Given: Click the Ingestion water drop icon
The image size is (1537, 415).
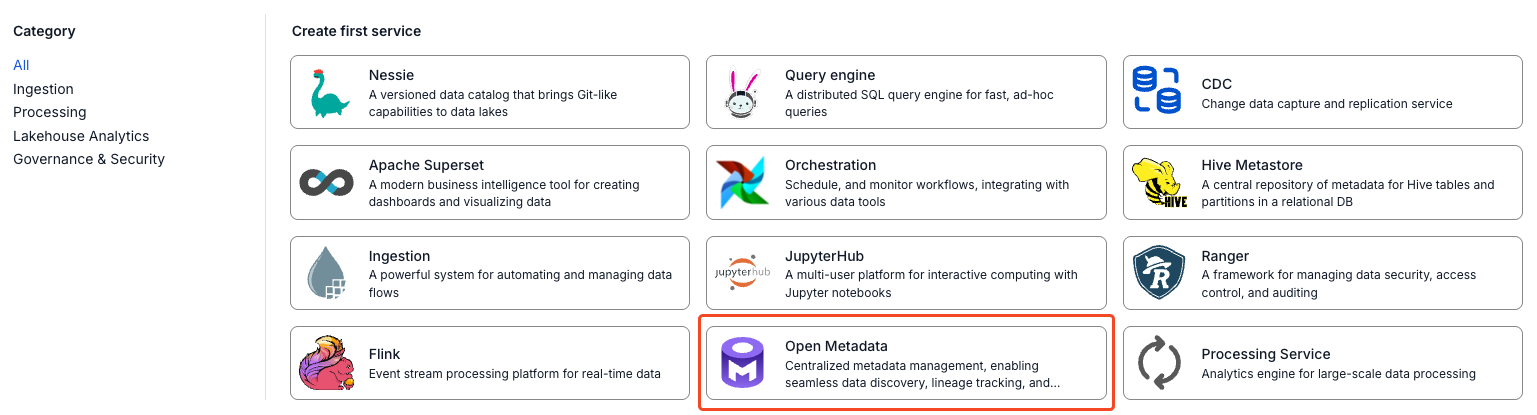Looking at the screenshot, I should click(x=327, y=274).
